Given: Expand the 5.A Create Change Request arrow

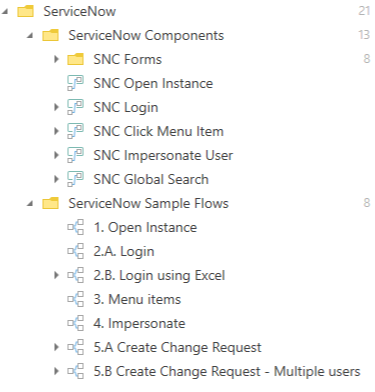Looking at the screenshot, I should [x=56, y=347].
